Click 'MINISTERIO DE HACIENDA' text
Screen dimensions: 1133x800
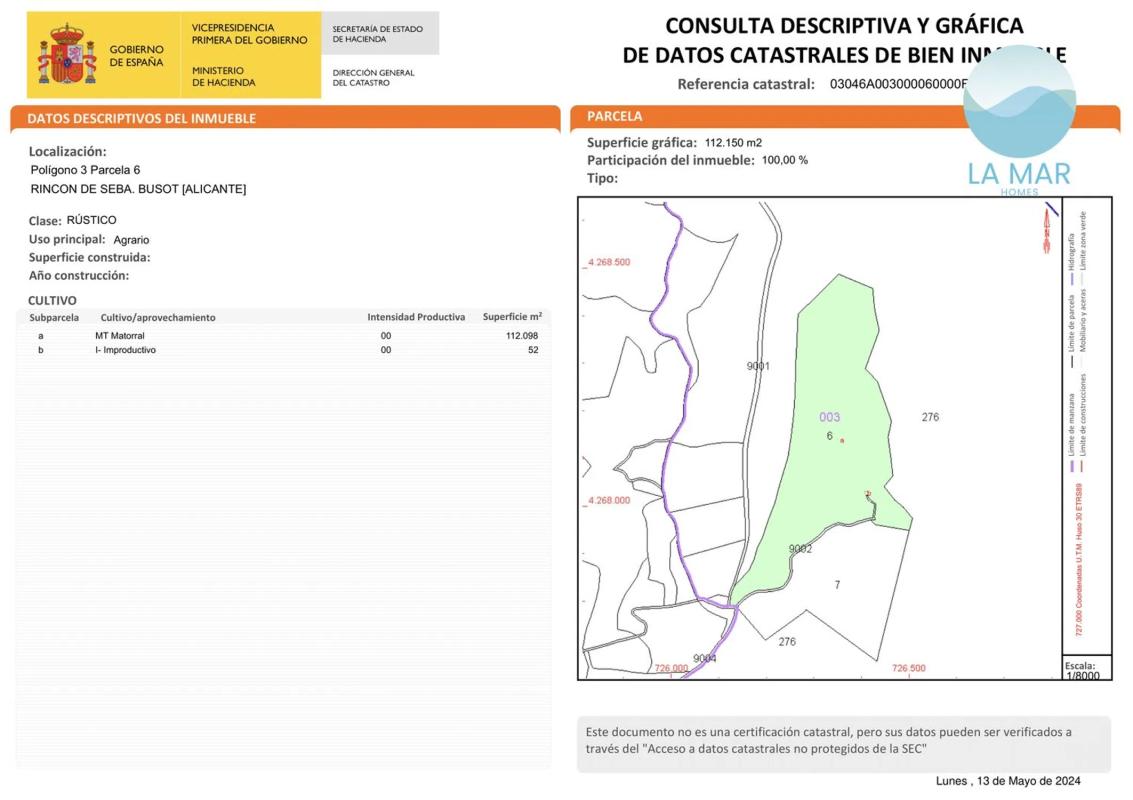coord(223,77)
